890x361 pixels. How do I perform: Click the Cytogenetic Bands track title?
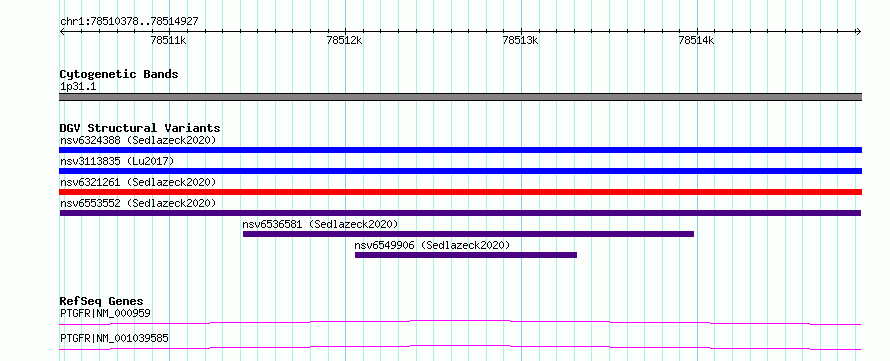[x=119, y=74]
